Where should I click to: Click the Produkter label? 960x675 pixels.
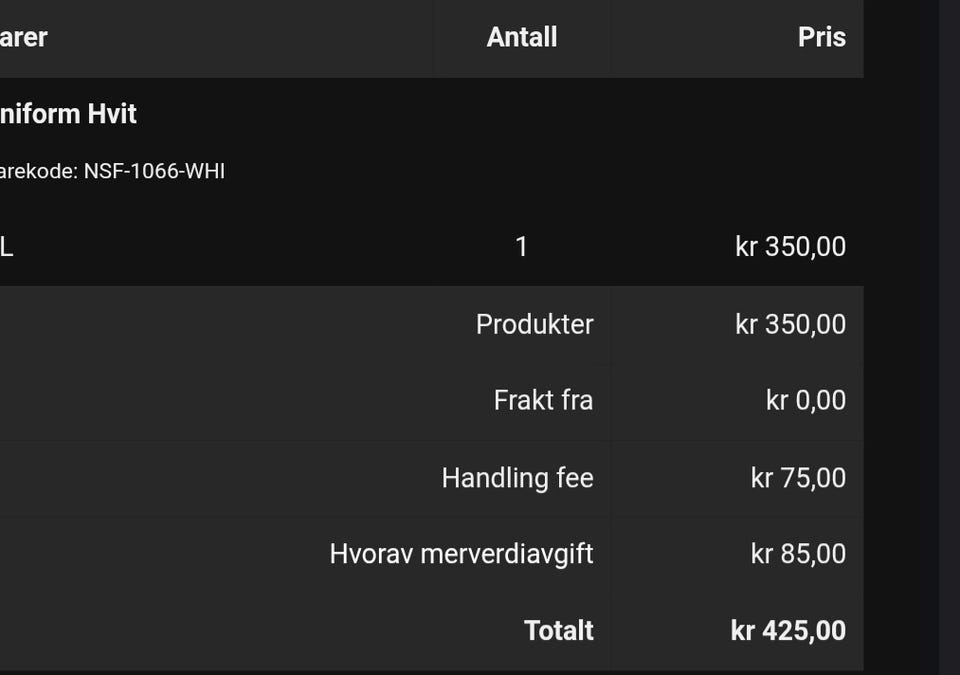534,324
